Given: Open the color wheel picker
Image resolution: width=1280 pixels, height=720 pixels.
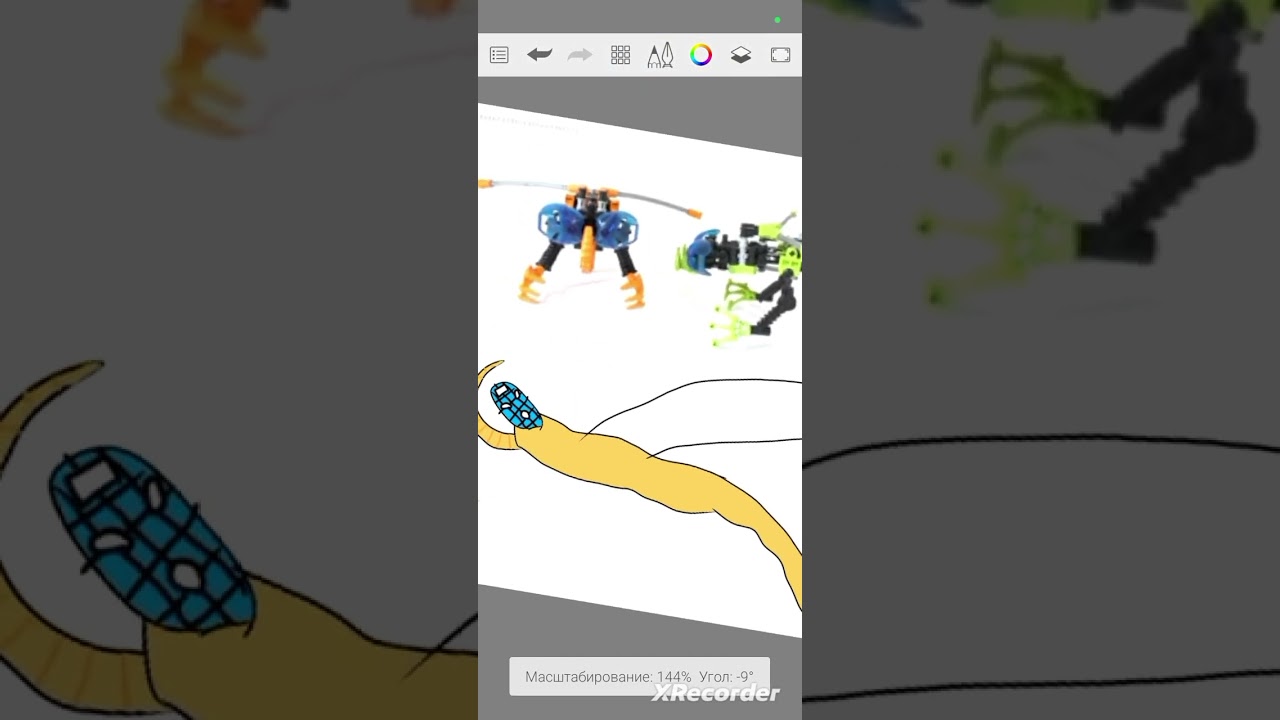Looking at the screenshot, I should pos(701,55).
